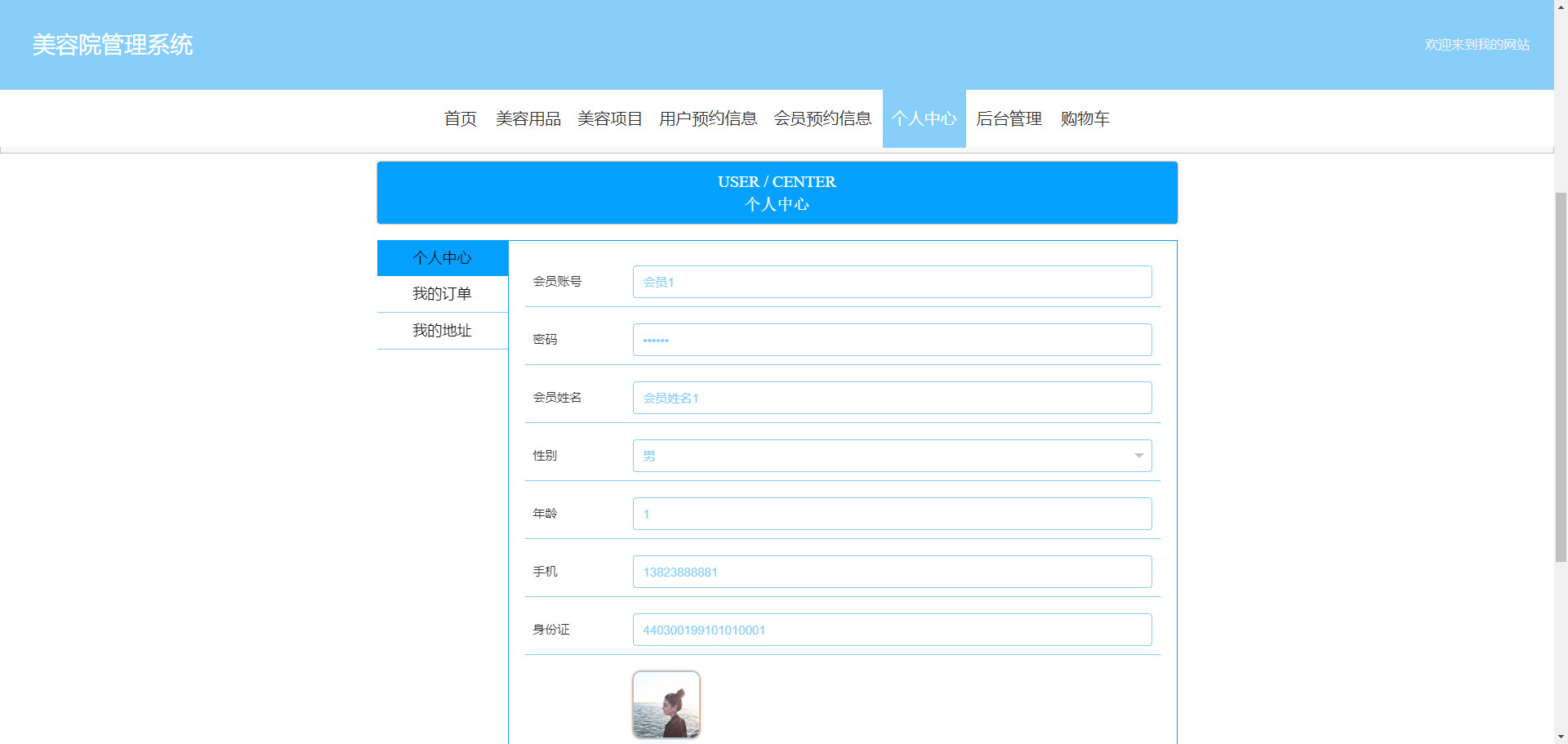The width and height of the screenshot is (1568, 744).
Task: Select 个人中心 in the sidebar
Action: pos(442,258)
